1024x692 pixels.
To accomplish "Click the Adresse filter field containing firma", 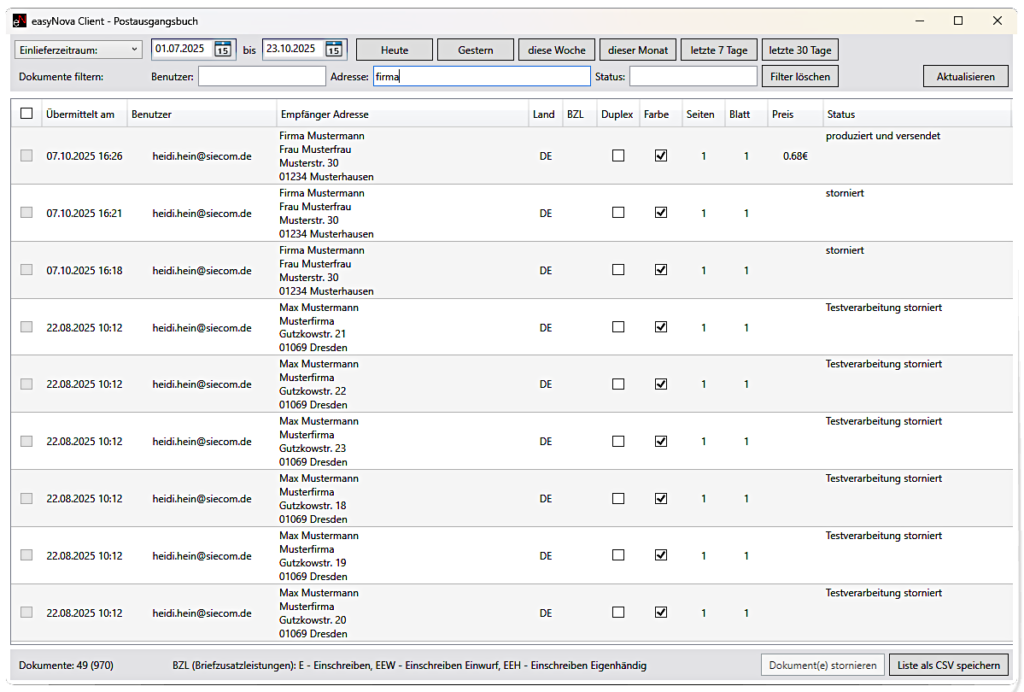I will [x=480, y=76].
